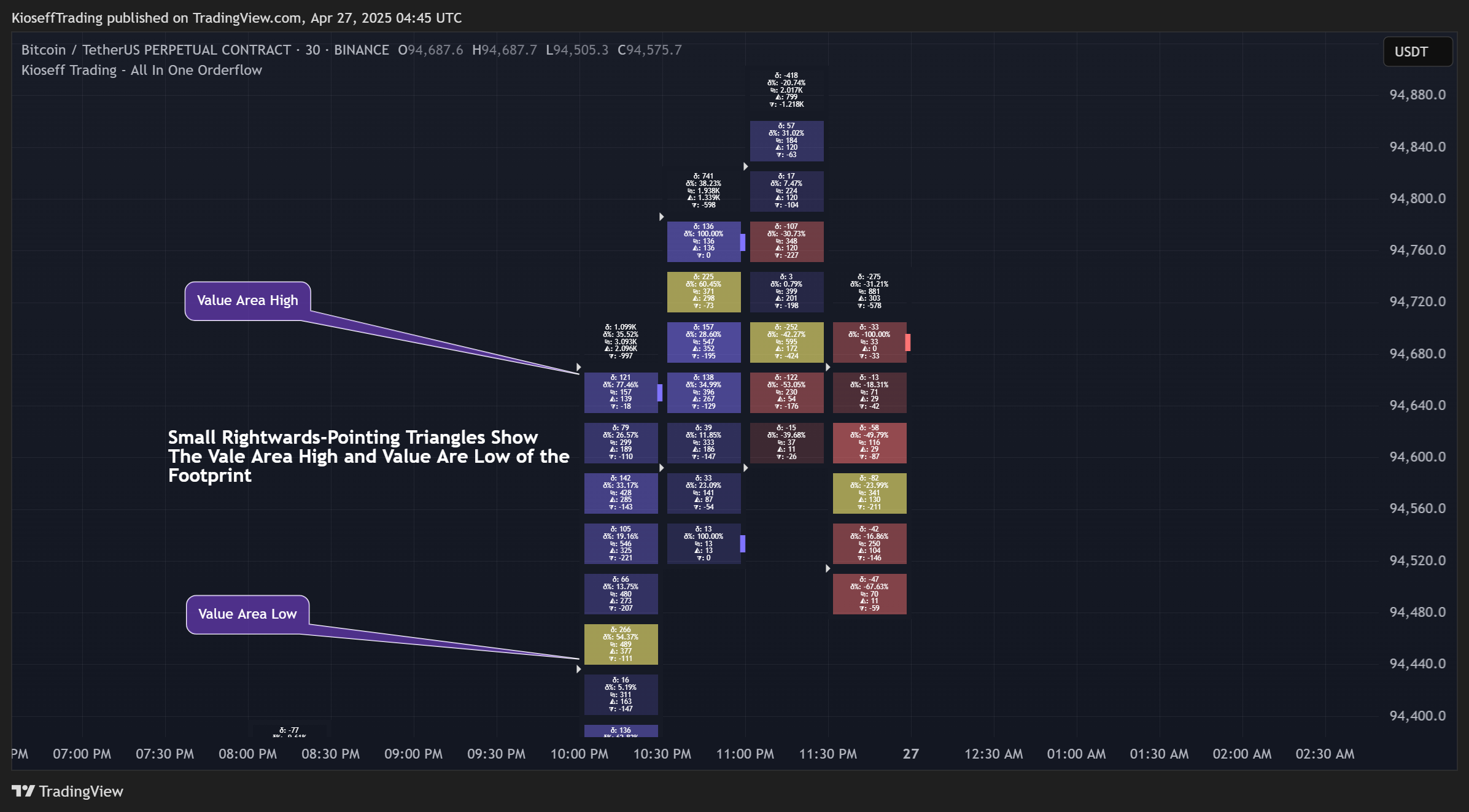This screenshot has height=812, width=1469.
Task: Click the 94,400.0 price axis label
Action: (x=1417, y=716)
